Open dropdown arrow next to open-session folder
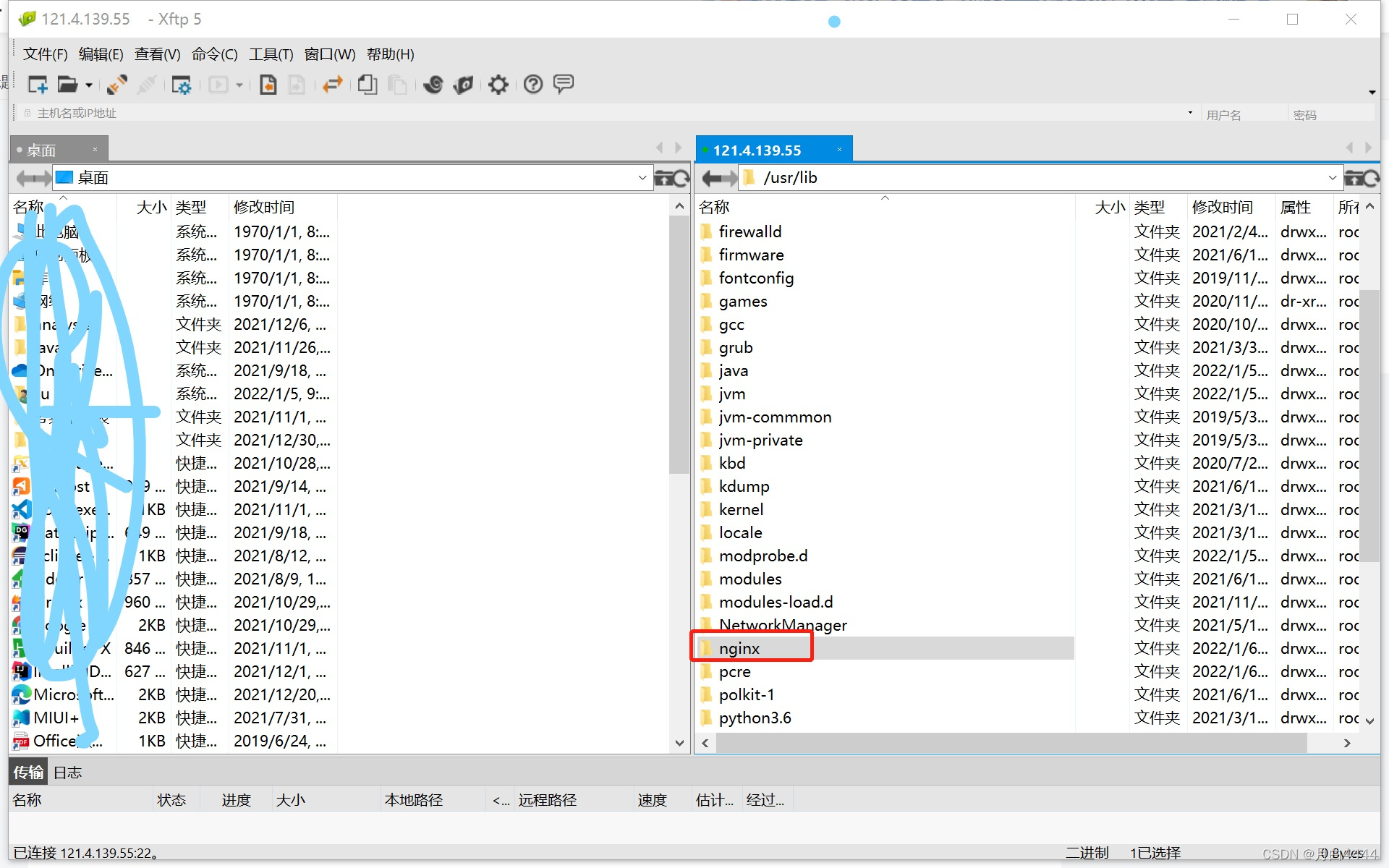1389x868 pixels. [x=89, y=85]
